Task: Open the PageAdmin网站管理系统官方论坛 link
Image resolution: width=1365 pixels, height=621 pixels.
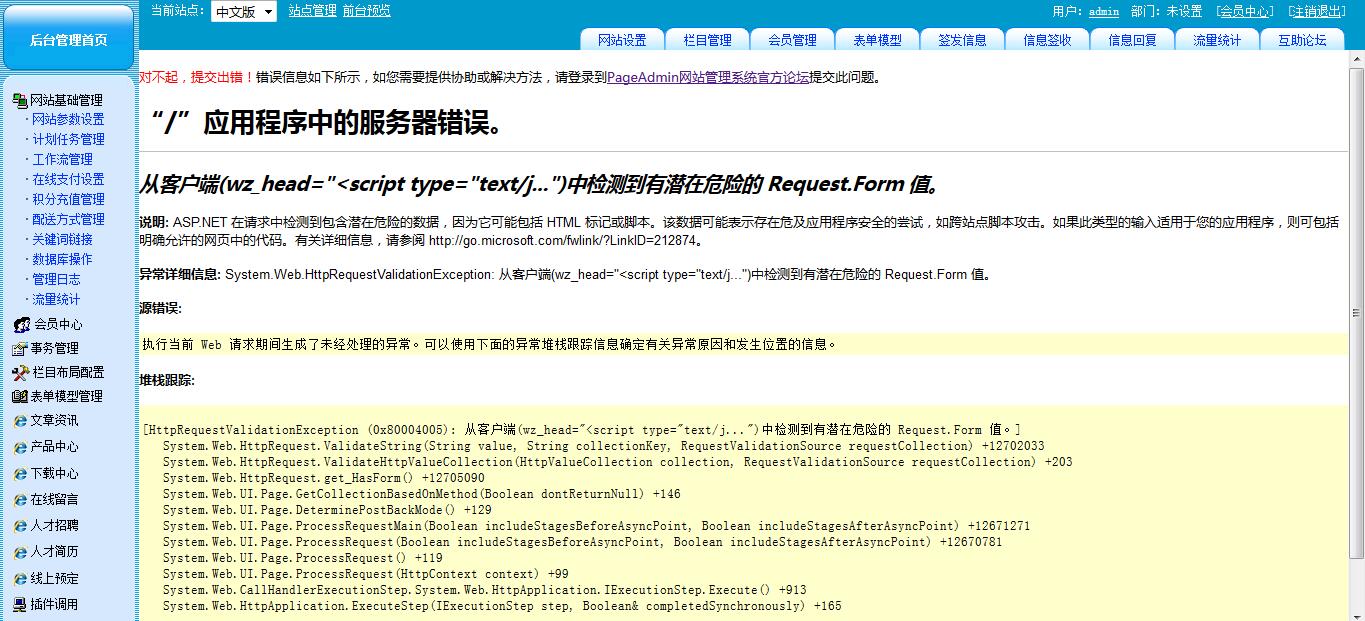Action: pyautogui.click(x=708, y=77)
